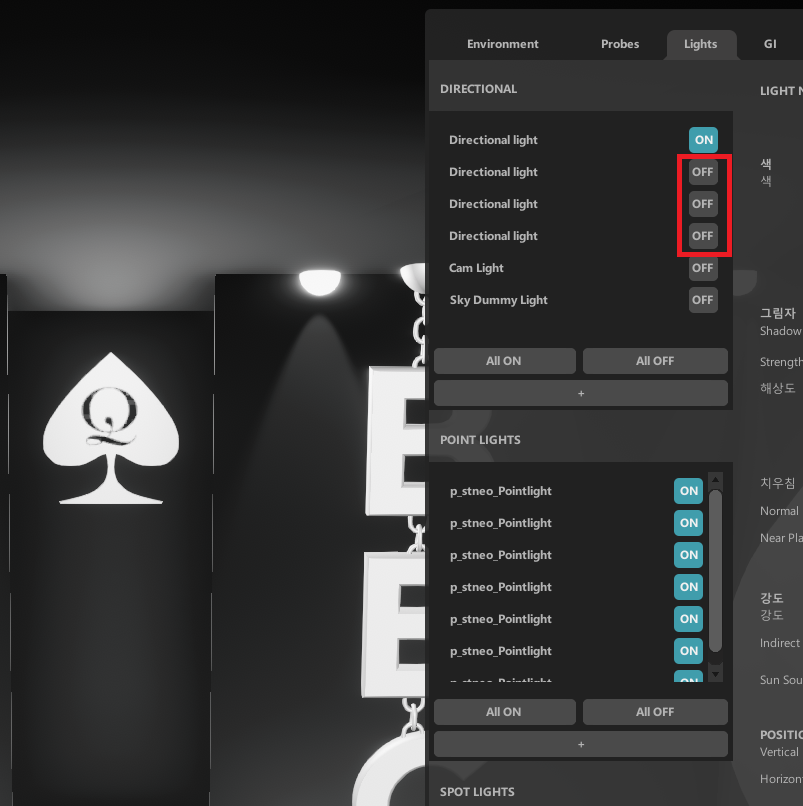
Task: Click the 치우침 bias heading
Action: coord(778,483)
